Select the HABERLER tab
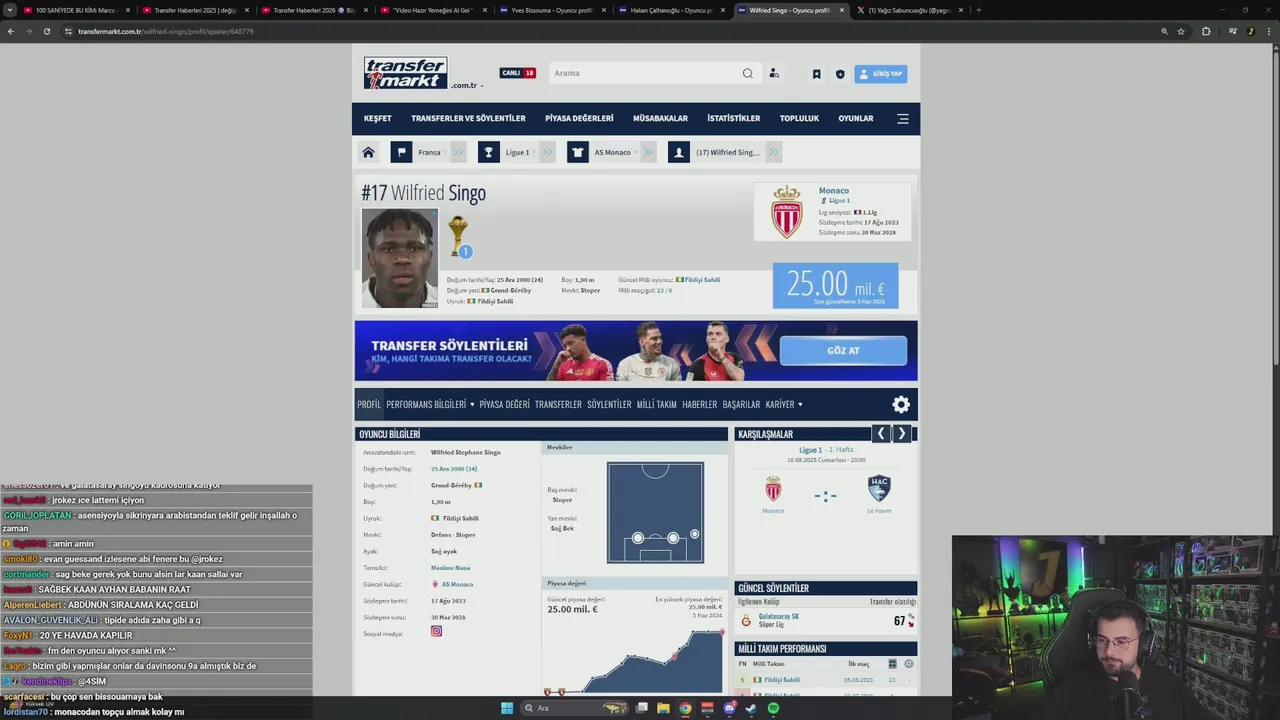The height and width of the screenshot is (720, 1280). [700, 404]
